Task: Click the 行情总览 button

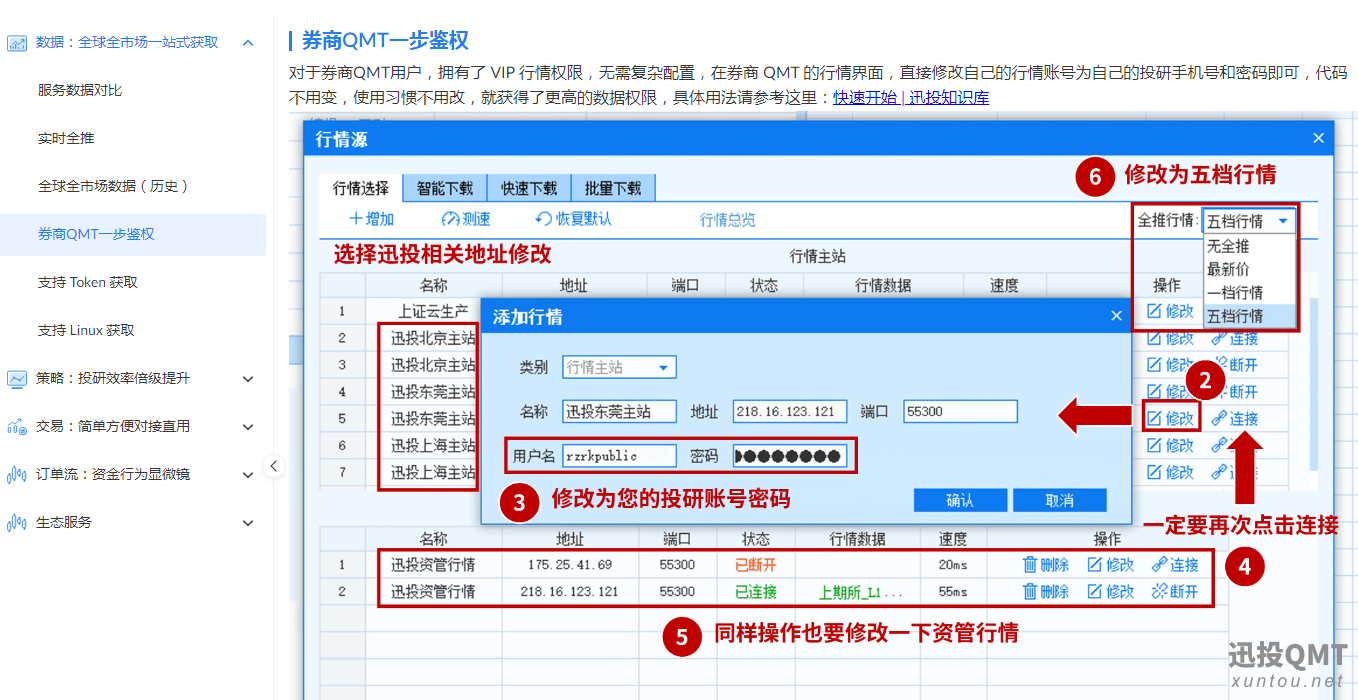Action: (728, 220)
